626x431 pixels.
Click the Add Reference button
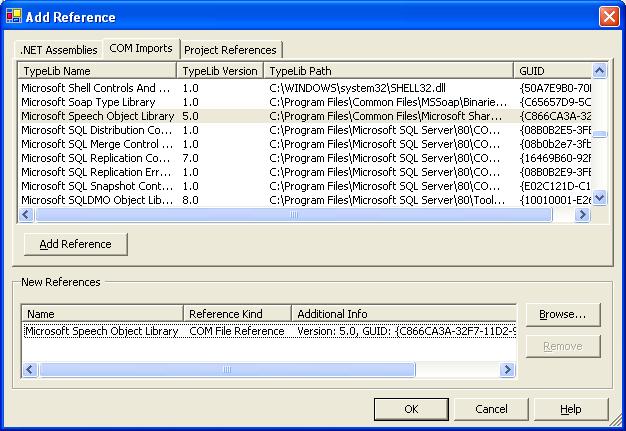coord(75,244)
